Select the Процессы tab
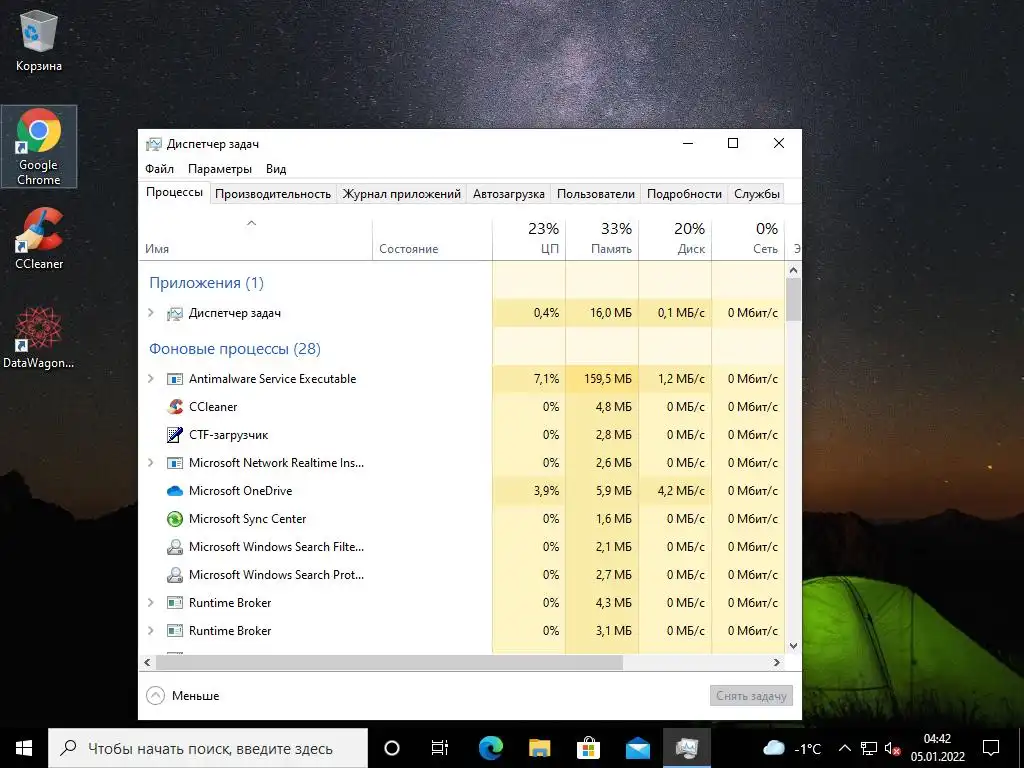The image size is (1024, 768). click(x=174, y=193)
